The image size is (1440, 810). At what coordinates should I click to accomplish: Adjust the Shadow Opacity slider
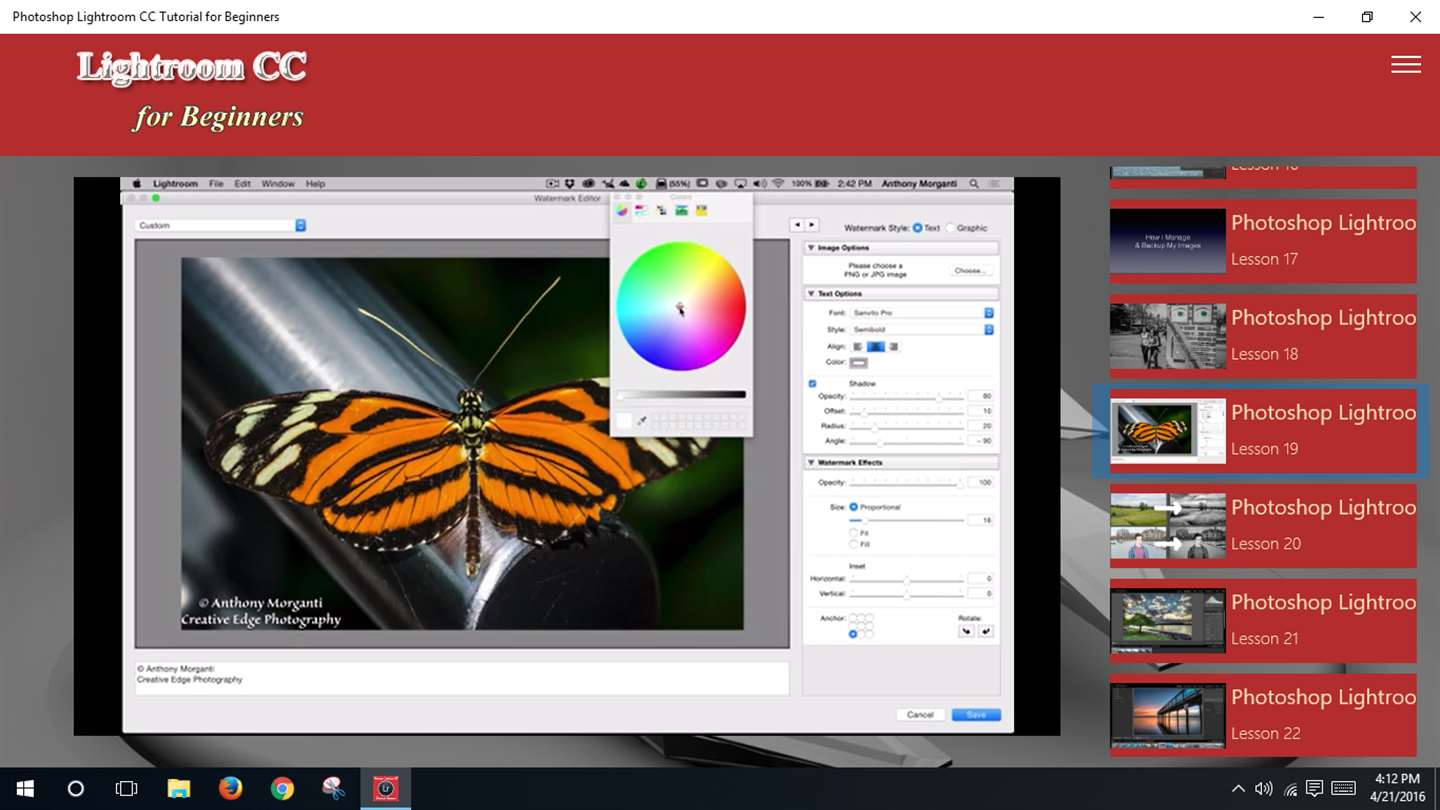click(x=907, y=397)
